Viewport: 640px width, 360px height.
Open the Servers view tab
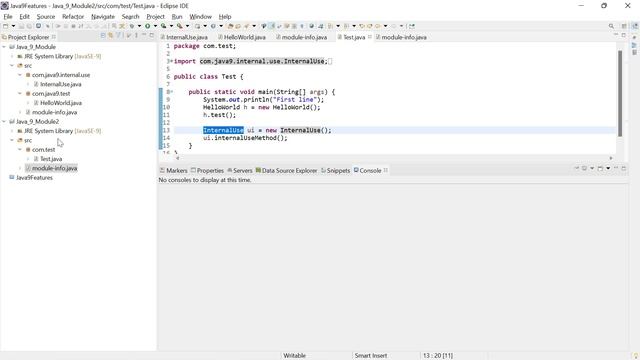coord(240,171)
